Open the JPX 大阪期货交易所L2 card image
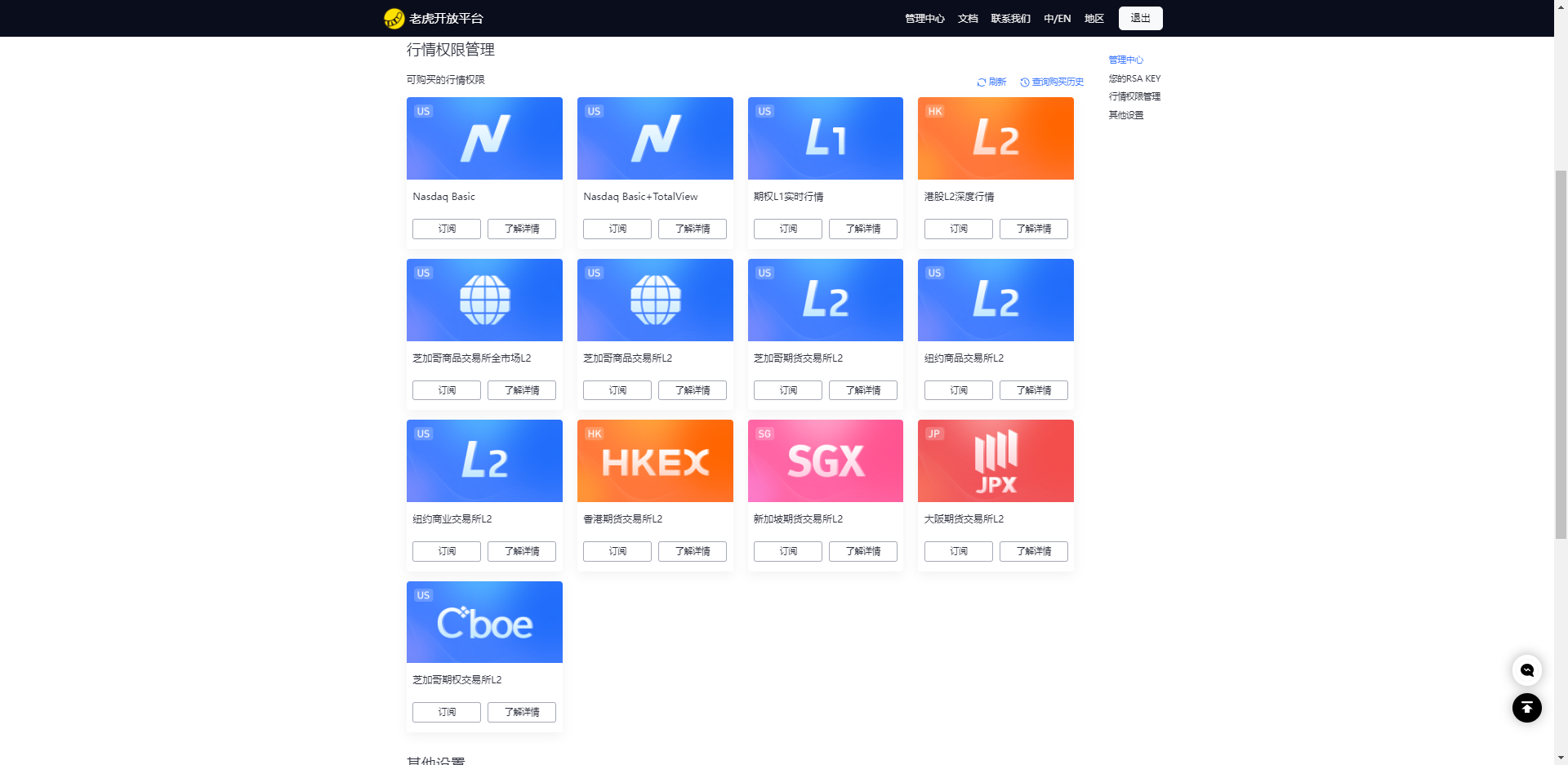 click(x=996, y=460)
